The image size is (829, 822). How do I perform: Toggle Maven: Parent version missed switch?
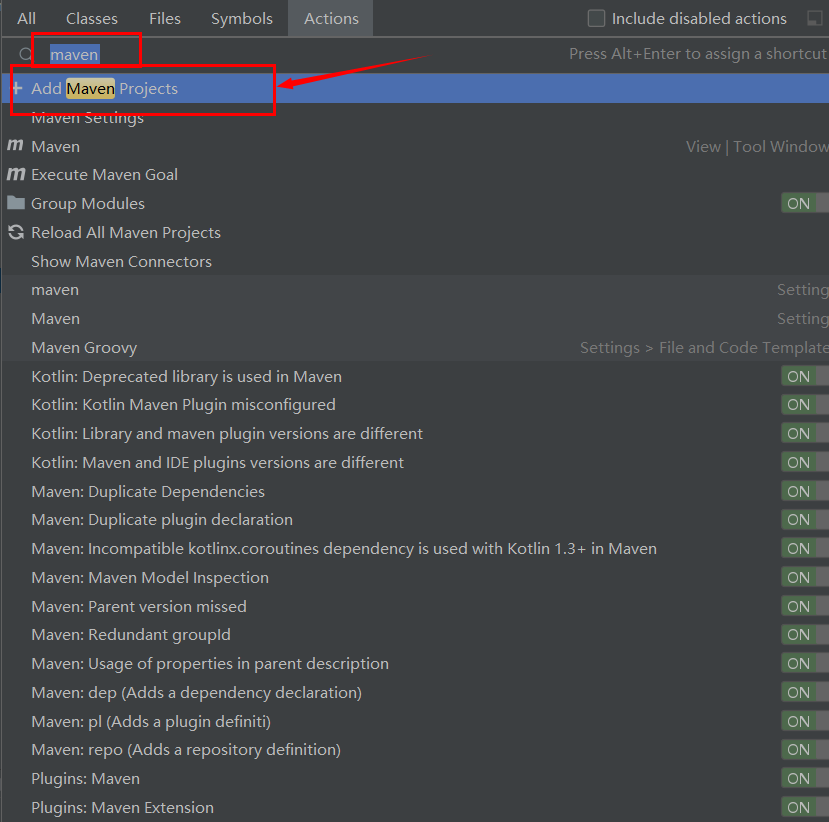(805, 606)
